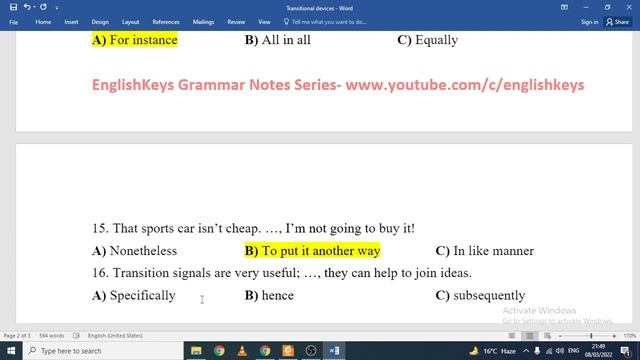Open the 16°C Haze weather widget
The image size is (640, 360).
[493, 351]
